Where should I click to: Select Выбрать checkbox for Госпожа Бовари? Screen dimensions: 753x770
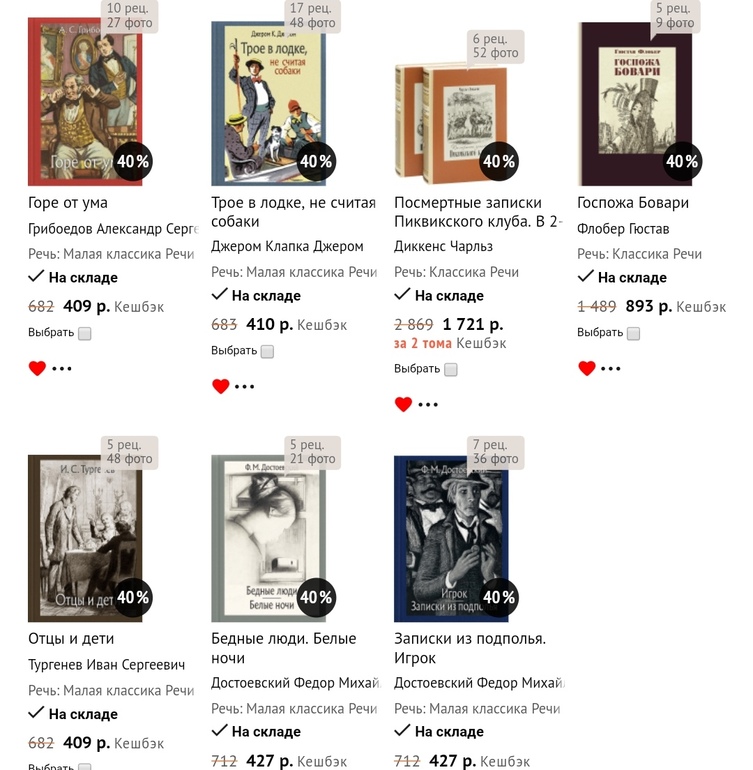634,334
